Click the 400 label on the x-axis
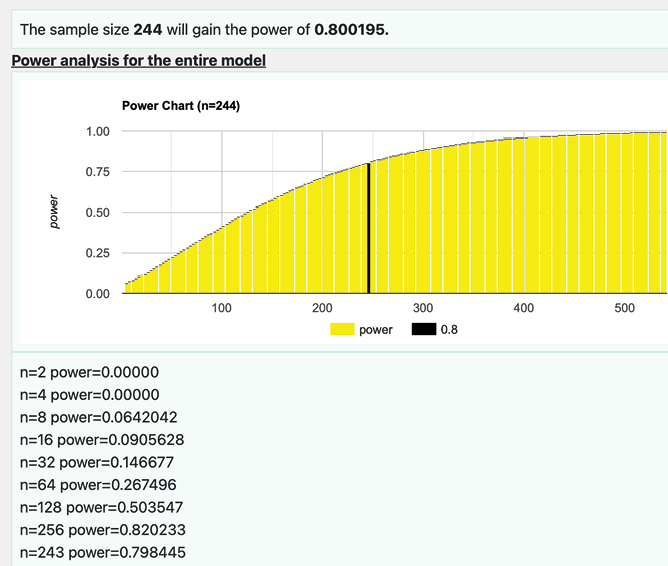The width and height of the screenshot is (668, 566). coord(523,308)
